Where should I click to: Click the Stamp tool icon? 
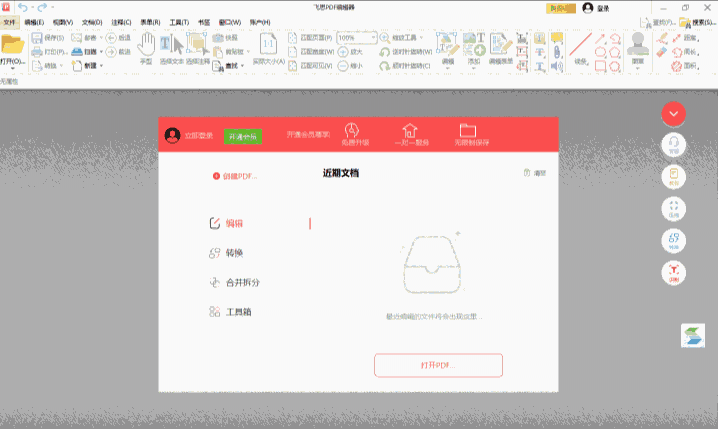pos(637,44)
